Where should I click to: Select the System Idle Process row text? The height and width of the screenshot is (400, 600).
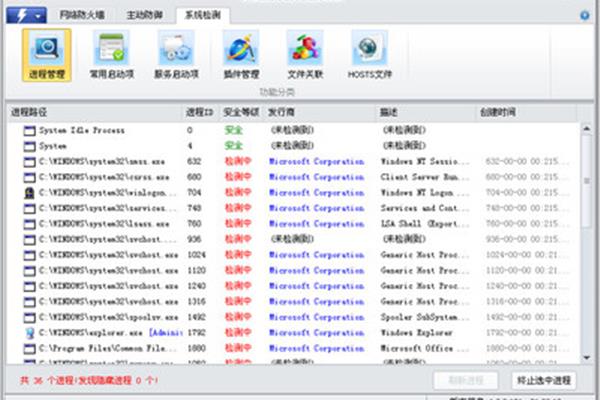[x=82, y=131]
